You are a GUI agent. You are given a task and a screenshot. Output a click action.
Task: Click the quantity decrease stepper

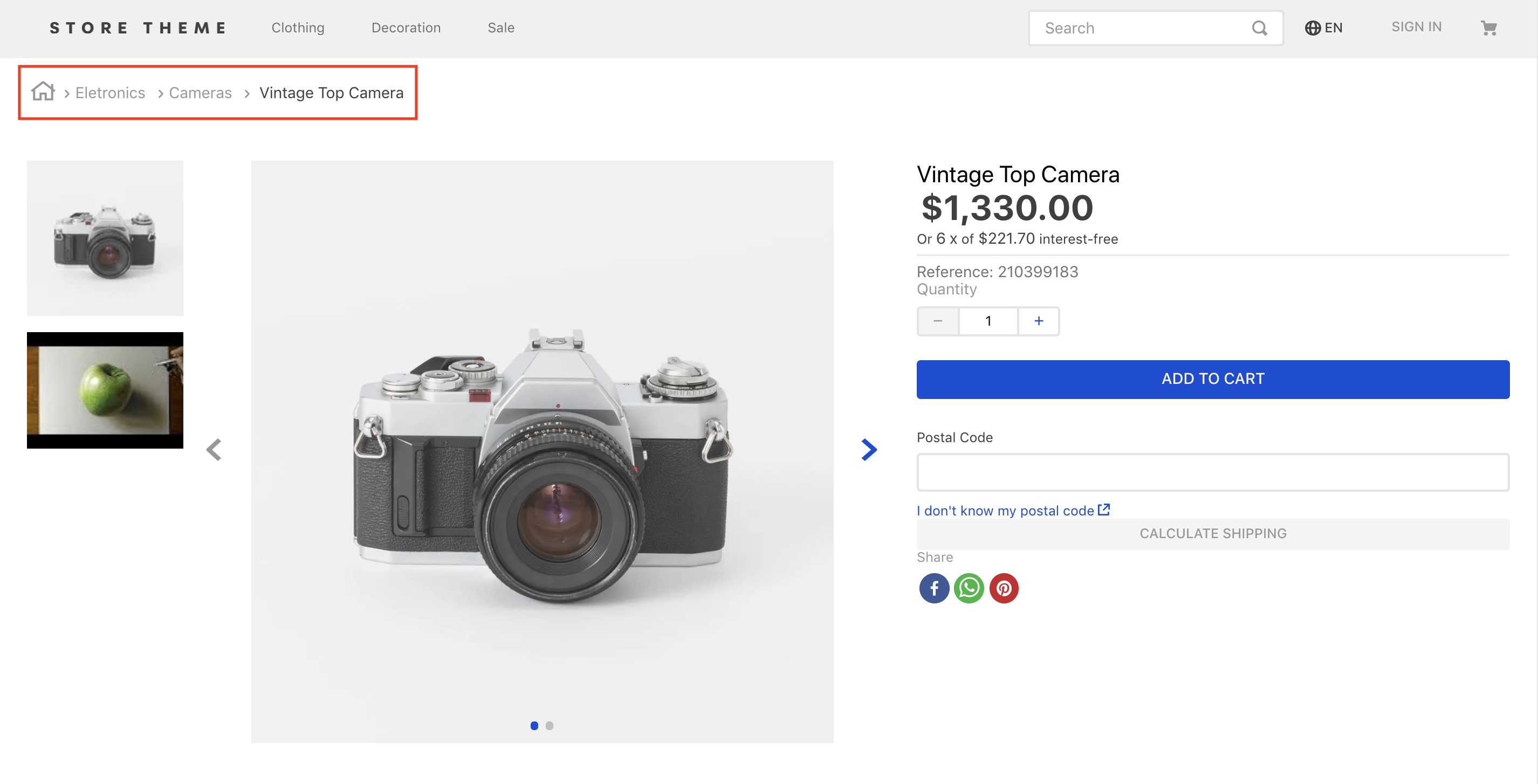tap(937, 321)
